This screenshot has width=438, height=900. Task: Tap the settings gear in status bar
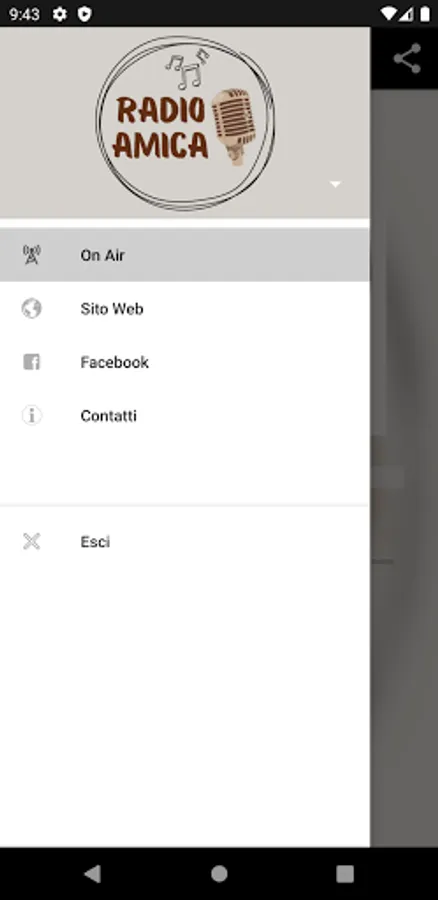pyautogui.click(x=60, y=14)
